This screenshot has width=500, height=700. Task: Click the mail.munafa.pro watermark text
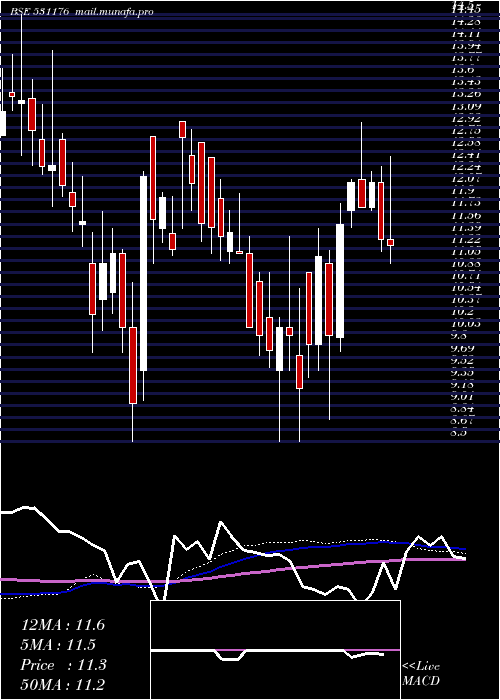coord(114,12)
